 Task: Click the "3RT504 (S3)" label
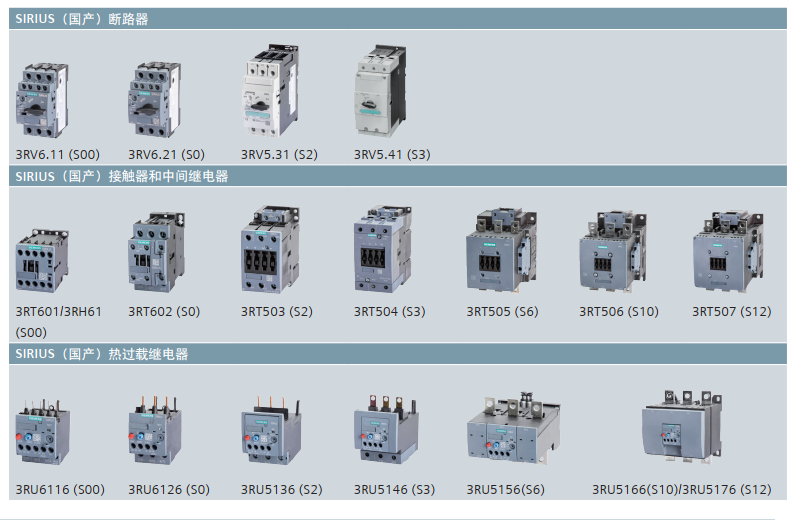389,312
